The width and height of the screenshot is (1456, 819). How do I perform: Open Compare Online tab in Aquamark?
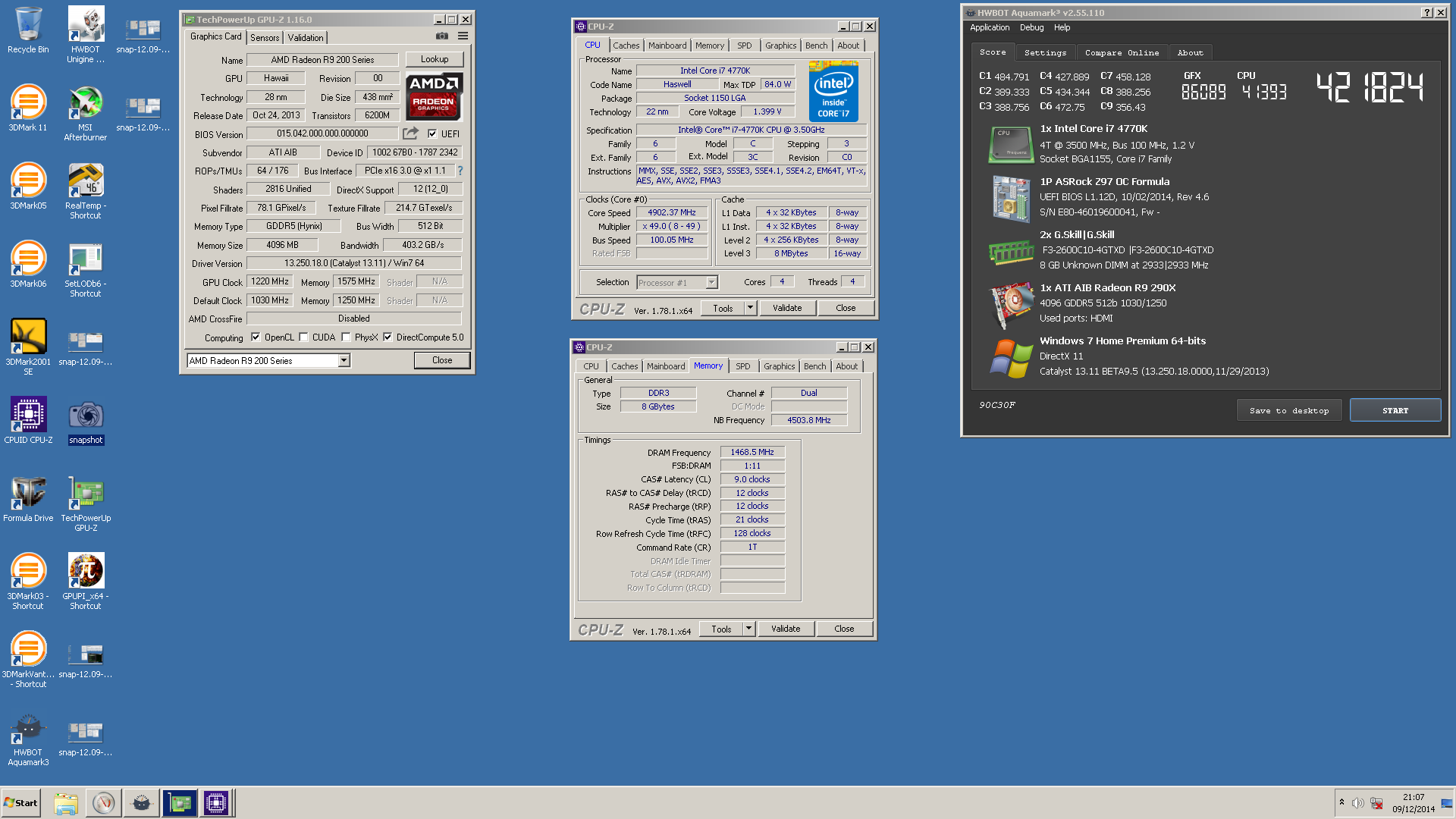pos(1122,53)
